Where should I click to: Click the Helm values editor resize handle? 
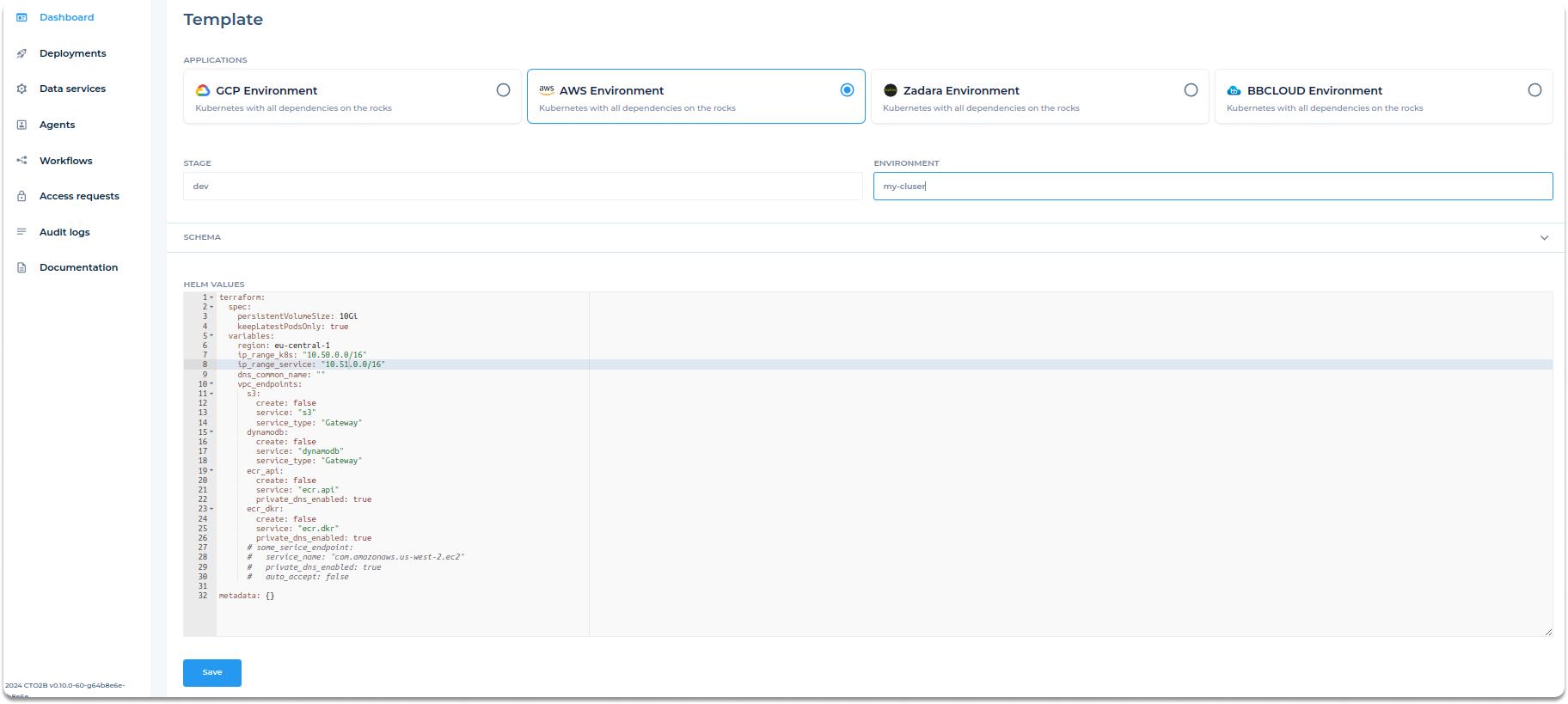click(x=1547, y=632)
